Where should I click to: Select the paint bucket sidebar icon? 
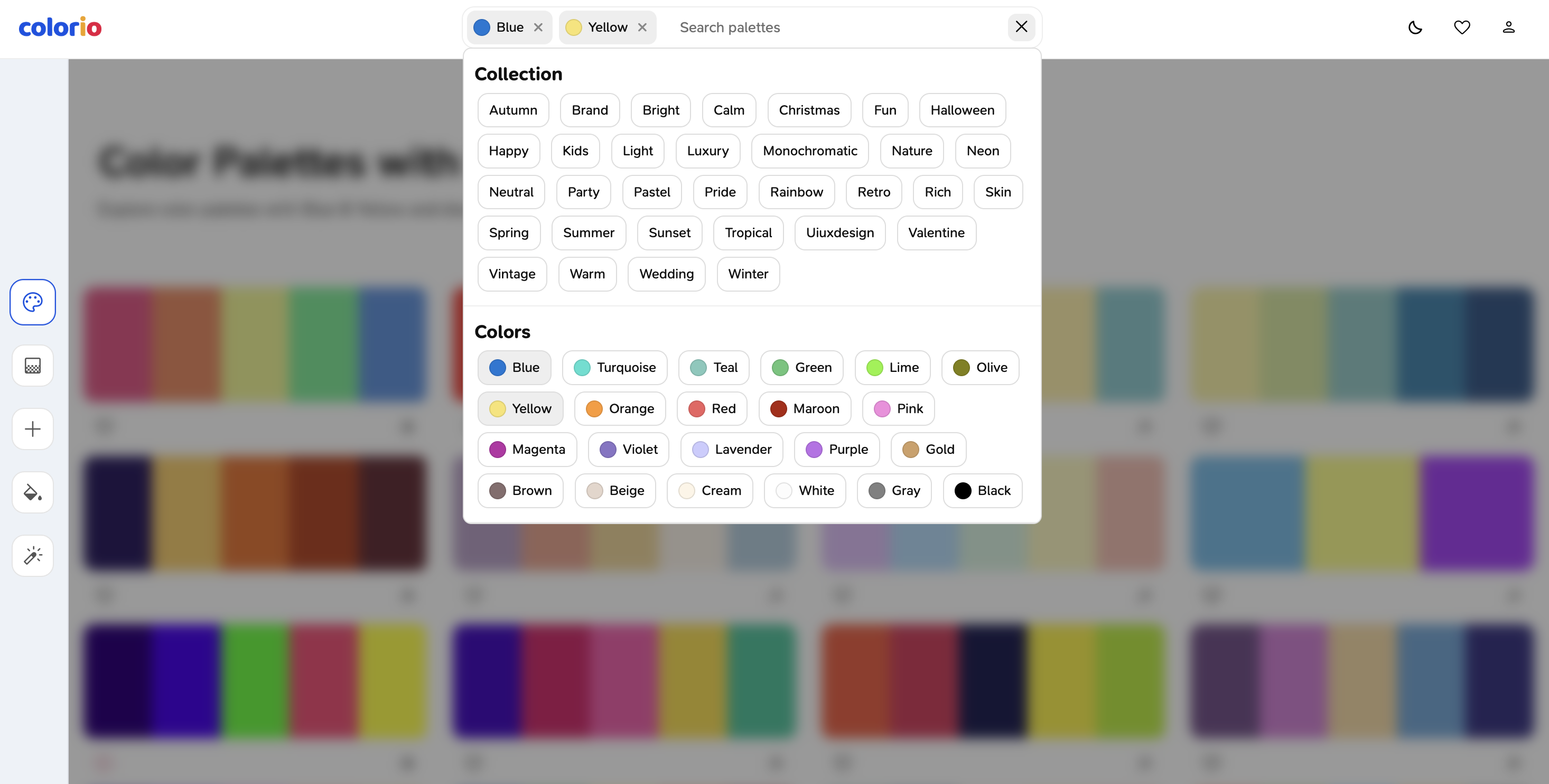32,492
